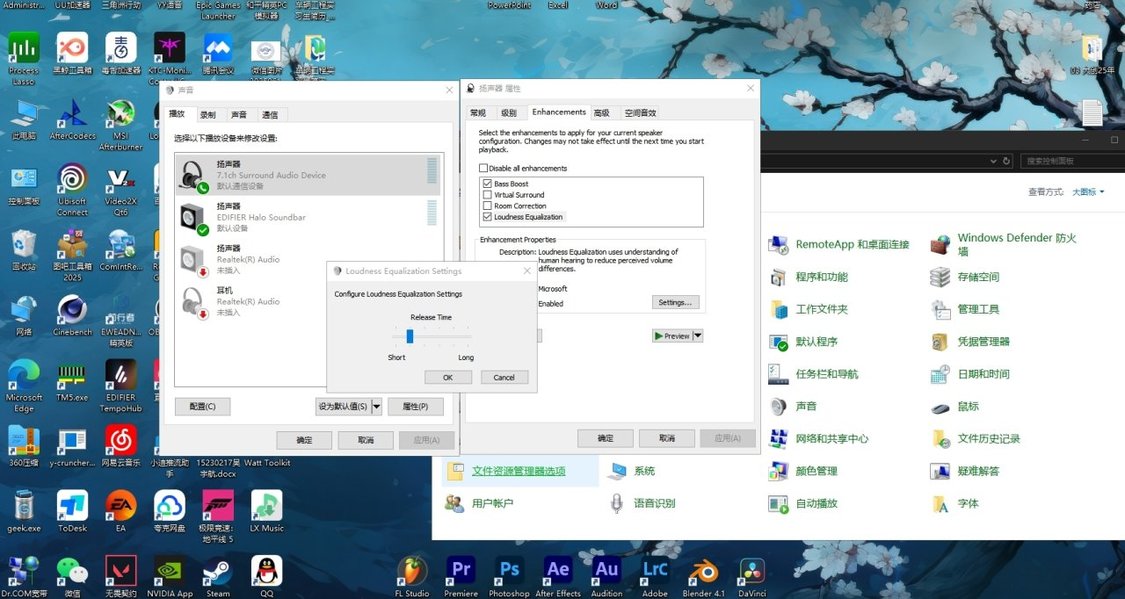1125x599 pixels.
Task: Open the Preview button's dropdown arrow
Action: (x=697, y=336)
